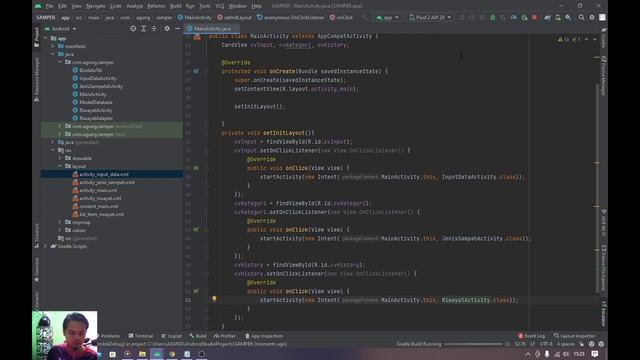Open MainActivity class in project tree
The height and width of the screenshot is (360, 640).
pos(93,94)
